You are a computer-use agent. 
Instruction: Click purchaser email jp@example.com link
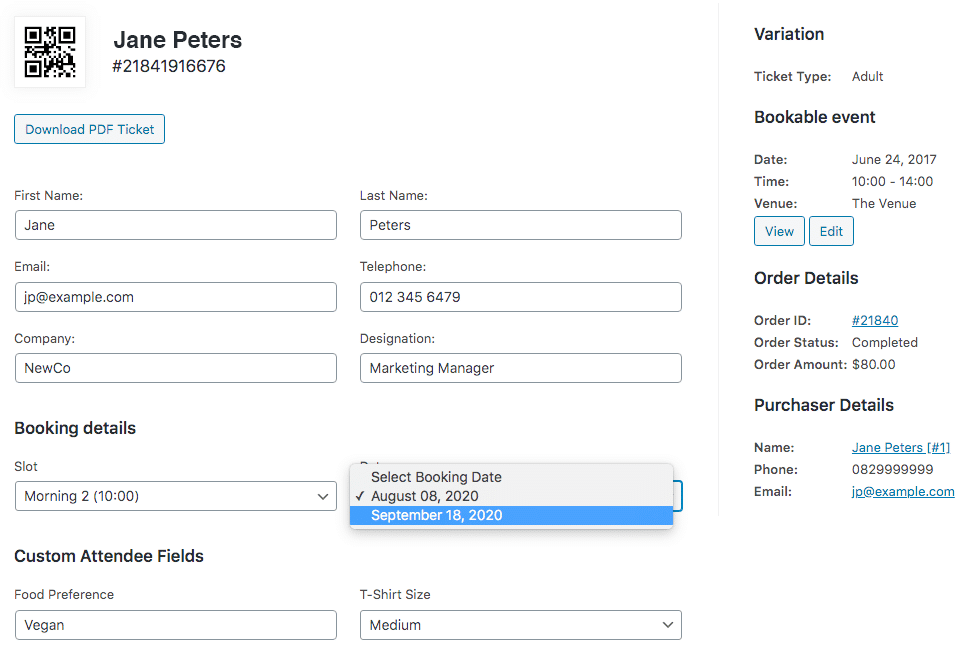[x=903, y=491]
